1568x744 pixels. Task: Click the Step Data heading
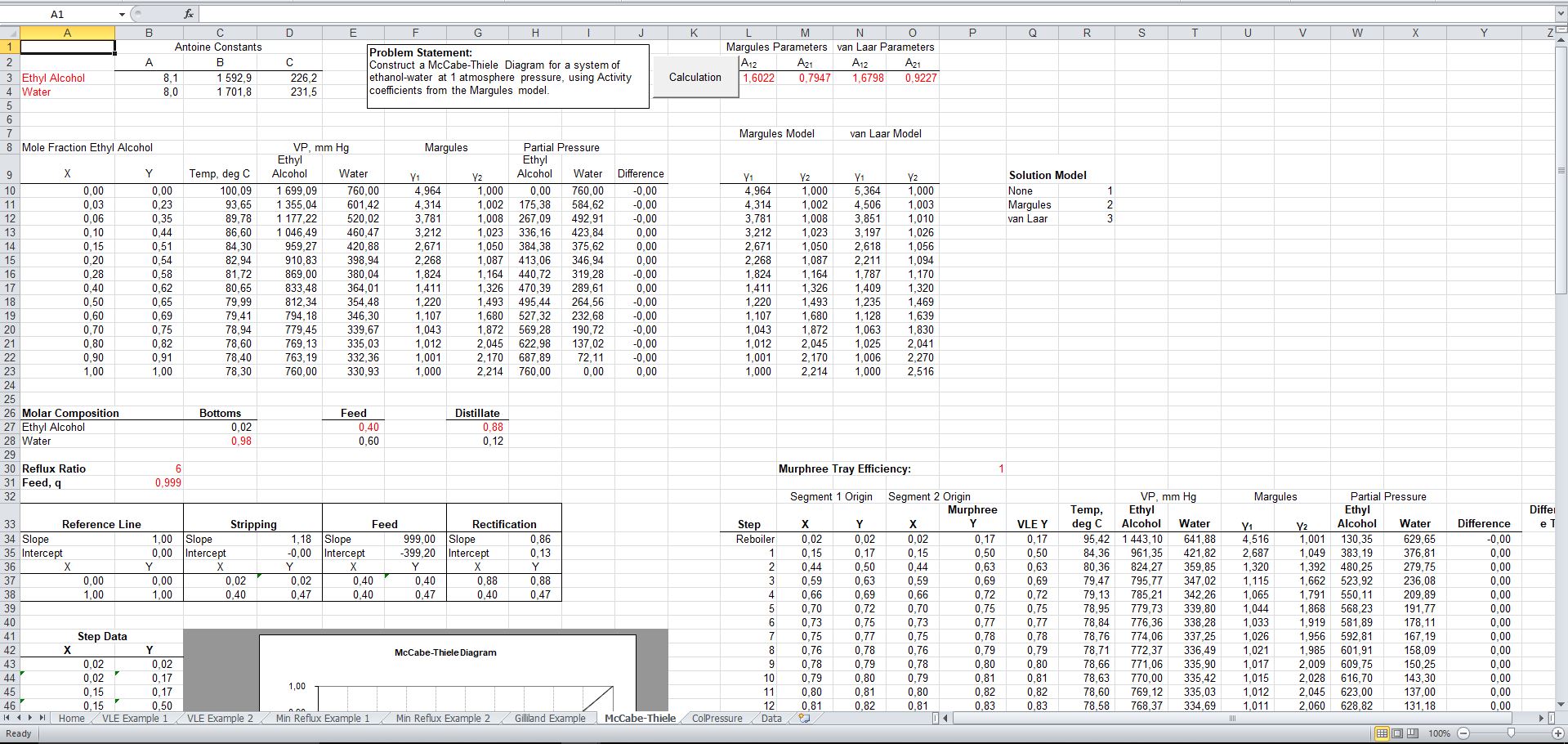[x=102, y=636]
